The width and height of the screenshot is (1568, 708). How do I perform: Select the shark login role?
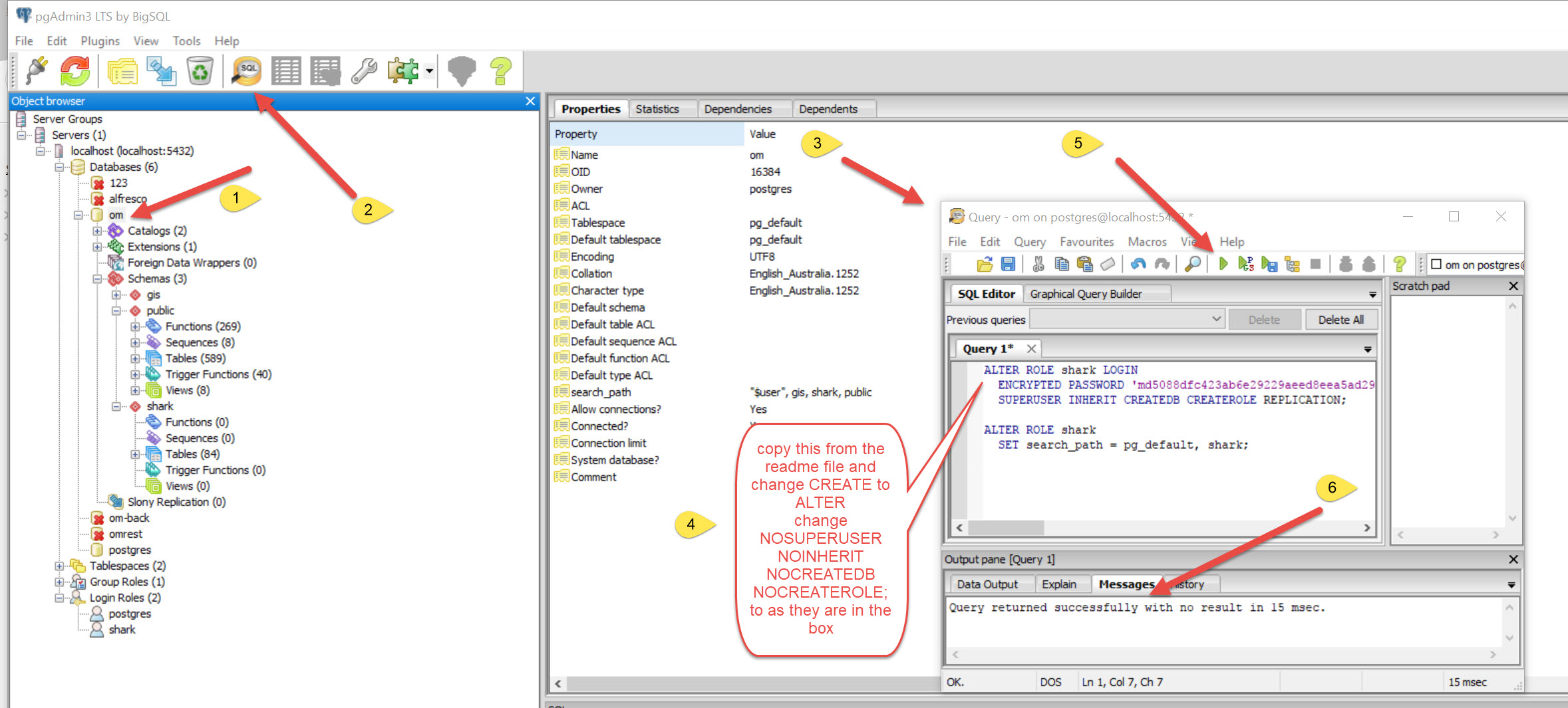pyautogui.click(x=122, y=630)
